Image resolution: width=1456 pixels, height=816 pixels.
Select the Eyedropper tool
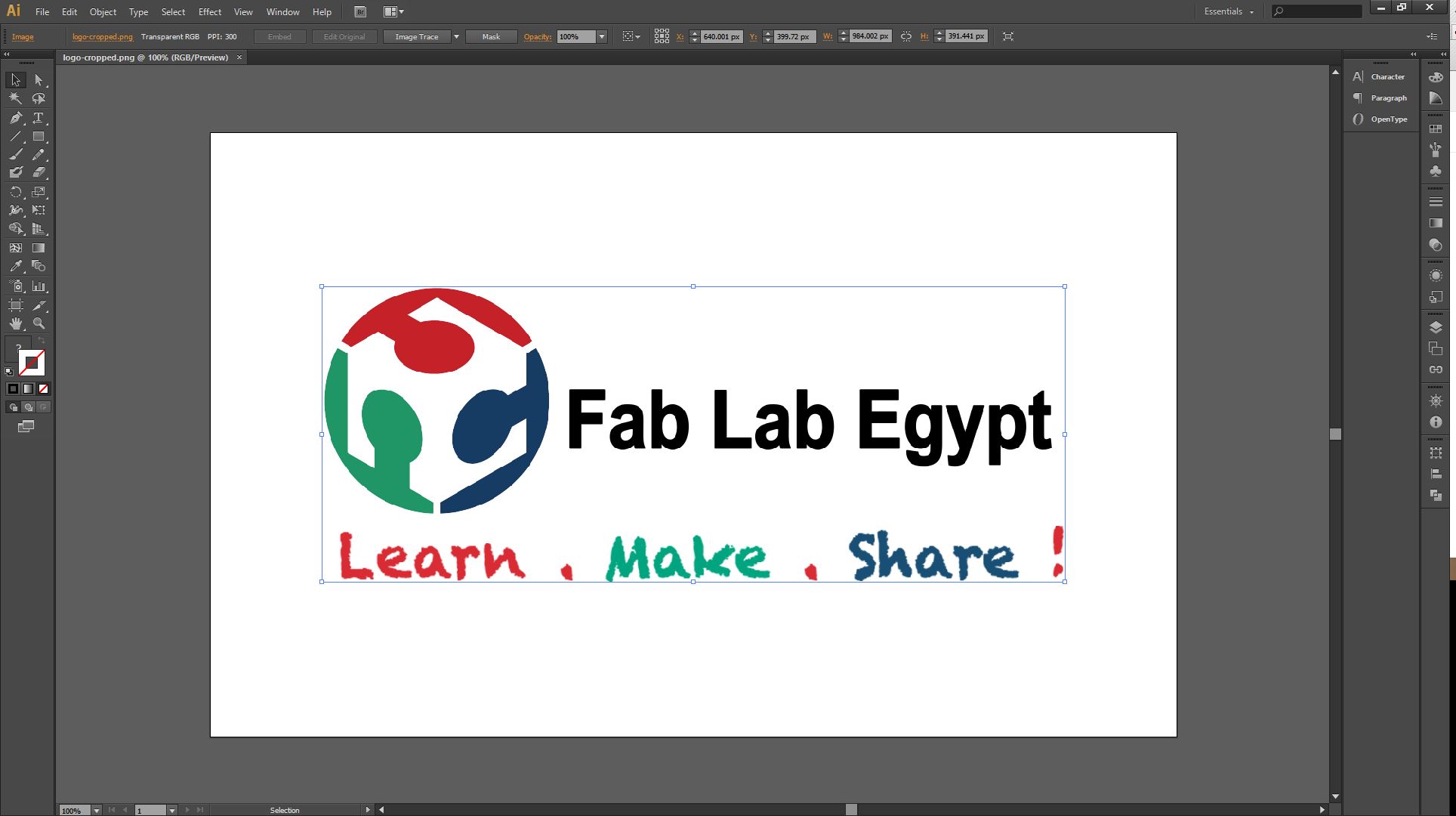pyautogui.click(x=15, y=266)
